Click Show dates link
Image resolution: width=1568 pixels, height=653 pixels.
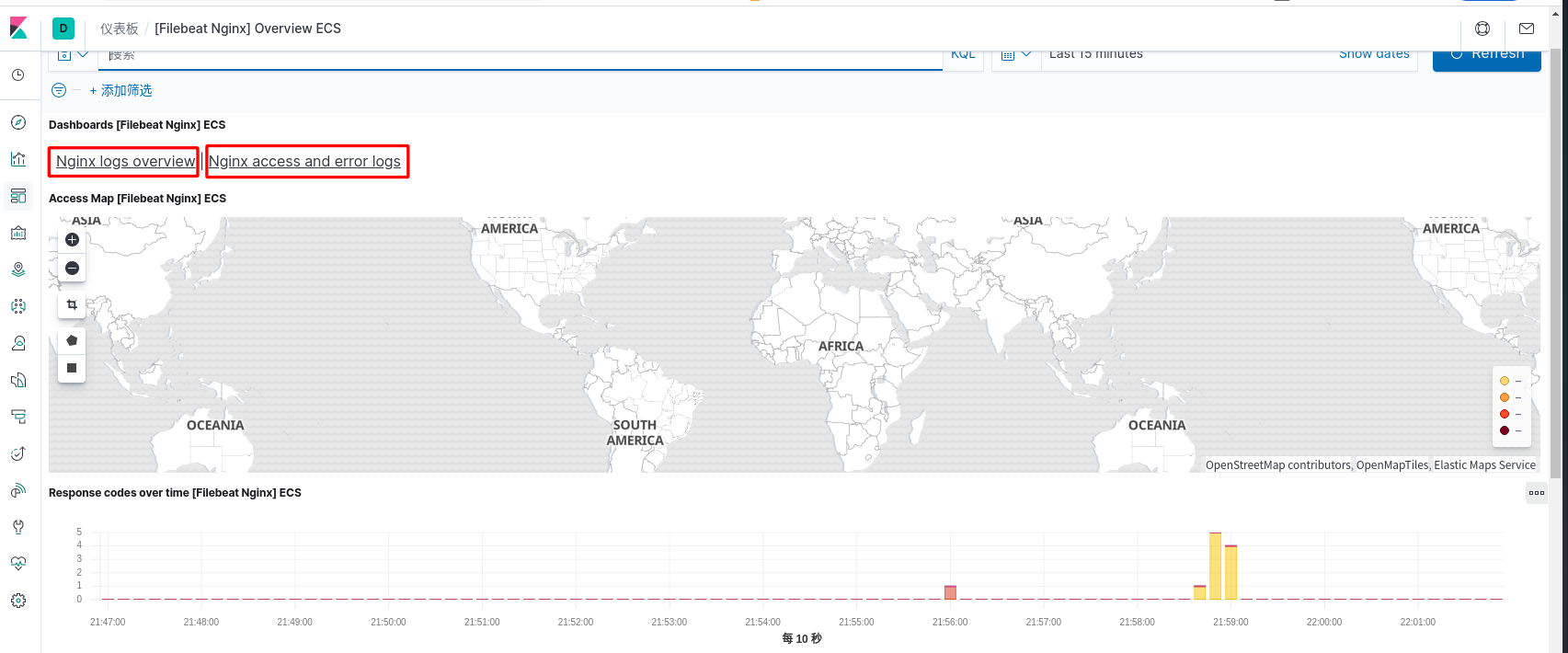tap(1374, 54)
